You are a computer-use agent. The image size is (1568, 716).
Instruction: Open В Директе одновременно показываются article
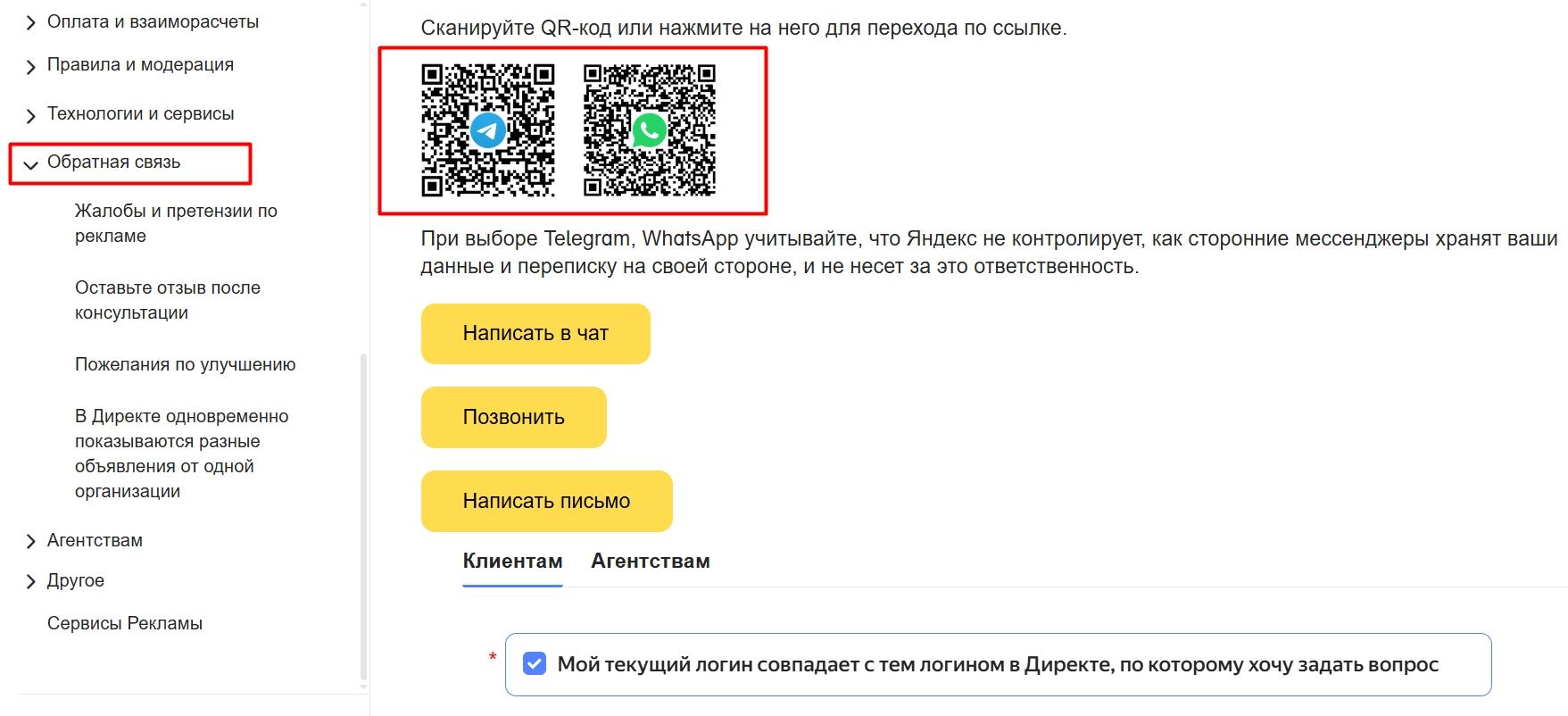click(x=182, y=454)
